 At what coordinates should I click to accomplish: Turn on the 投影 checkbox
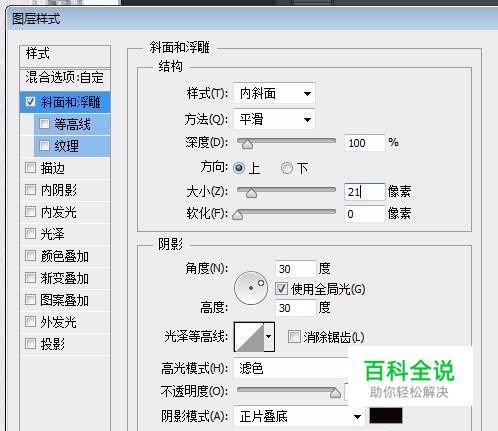[x=30, y=343]
